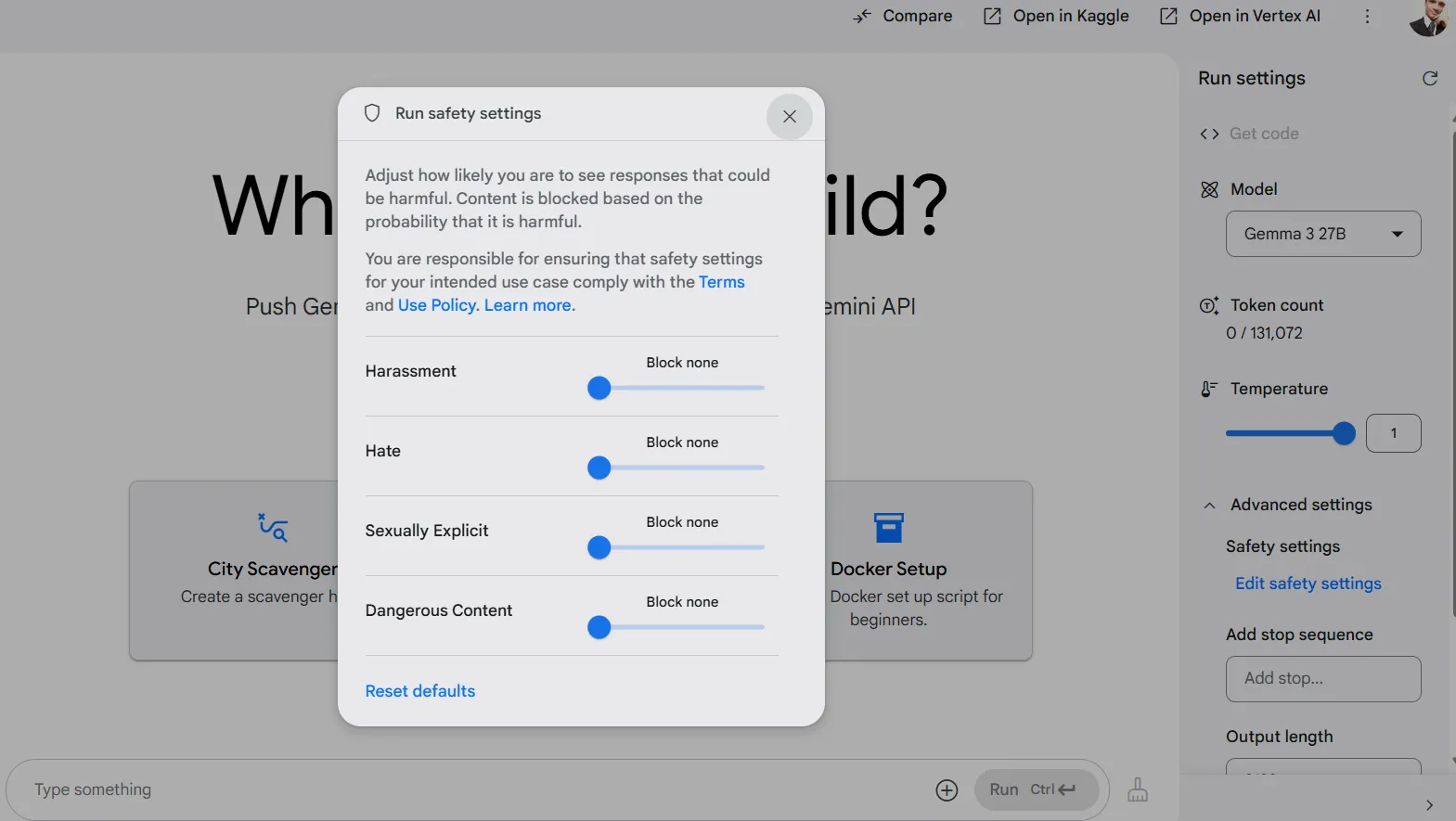This screenshot has width=1456, height=821.
Task: Click the Compare icon in top bar
Action: [862, 17]
